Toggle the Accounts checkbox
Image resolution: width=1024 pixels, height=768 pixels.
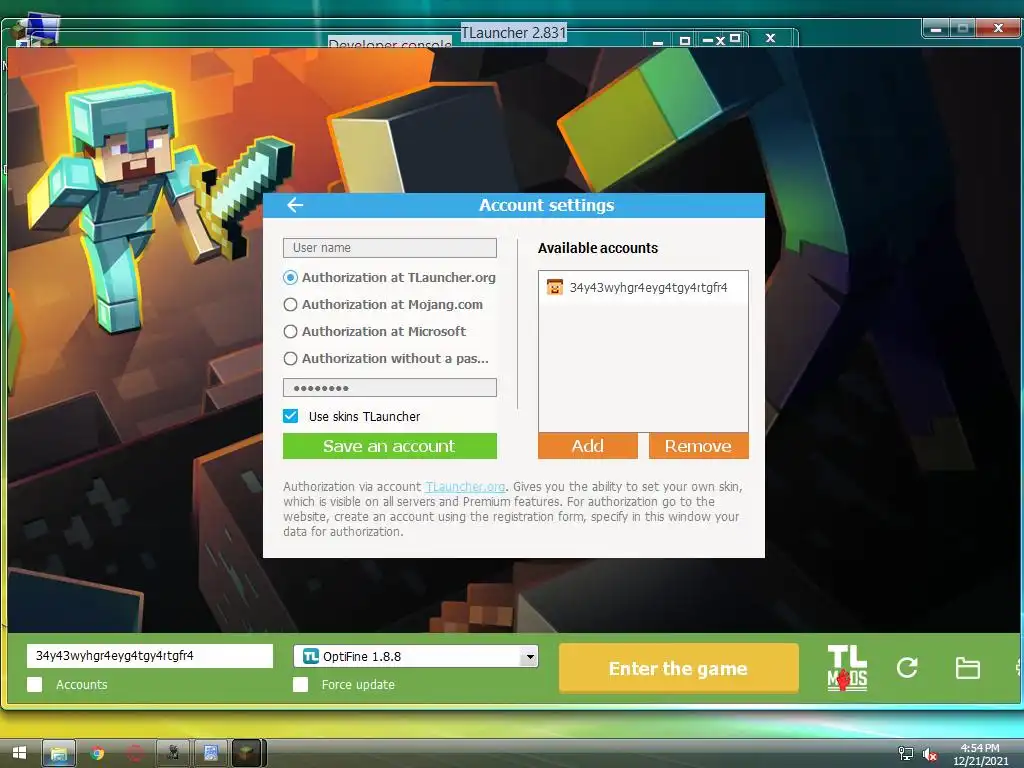(x=35, y=684)
